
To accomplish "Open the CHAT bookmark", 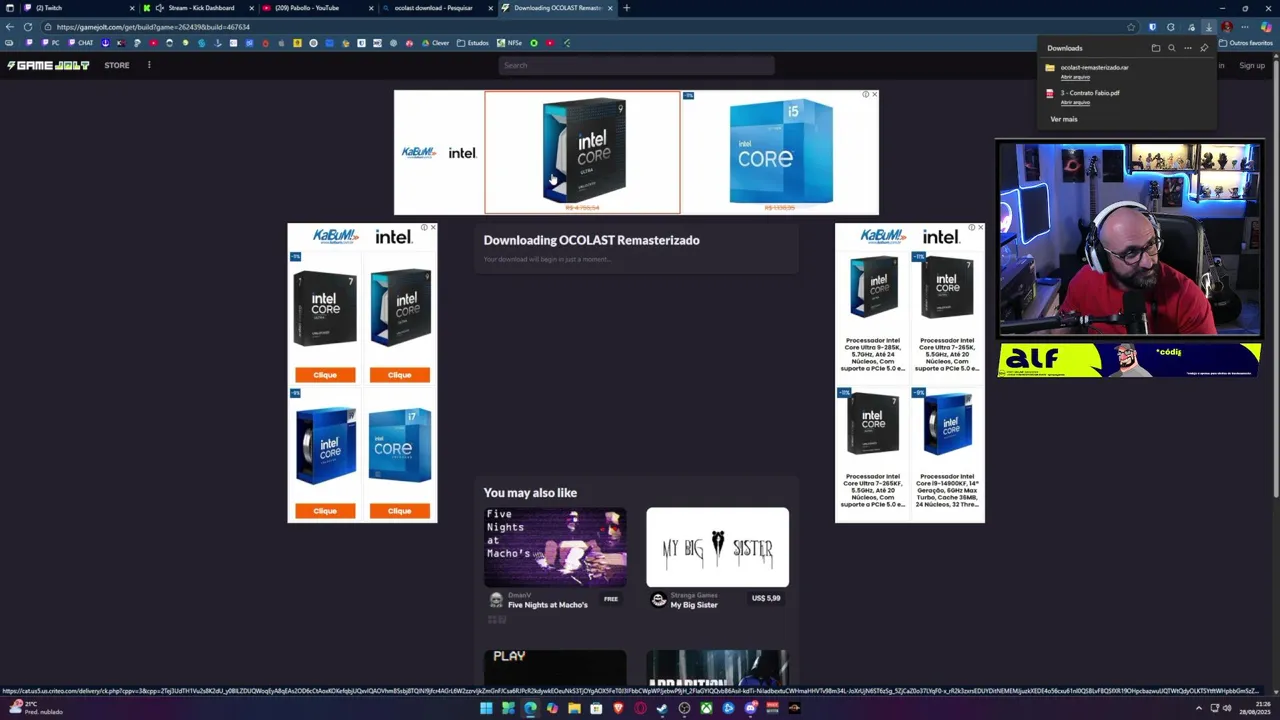I will 80,43.
